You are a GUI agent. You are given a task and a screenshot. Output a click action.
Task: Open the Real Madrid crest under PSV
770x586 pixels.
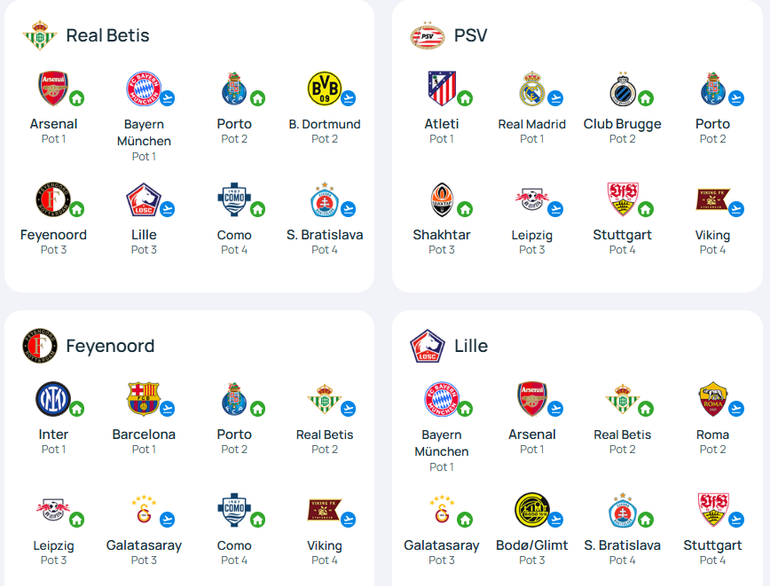(532, 89)
